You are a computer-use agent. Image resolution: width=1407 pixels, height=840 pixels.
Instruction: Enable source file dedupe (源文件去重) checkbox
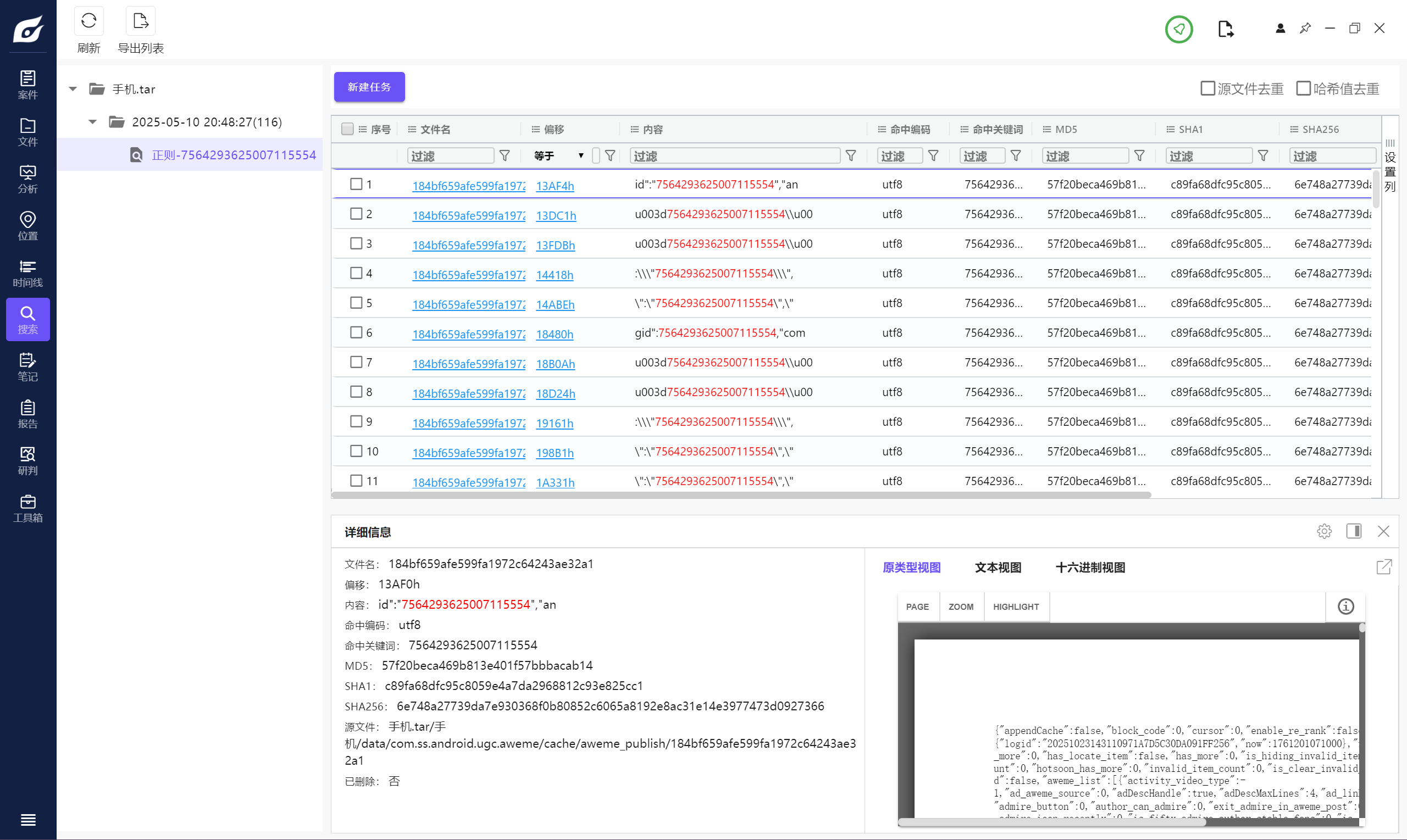(x=1207, y=88)
